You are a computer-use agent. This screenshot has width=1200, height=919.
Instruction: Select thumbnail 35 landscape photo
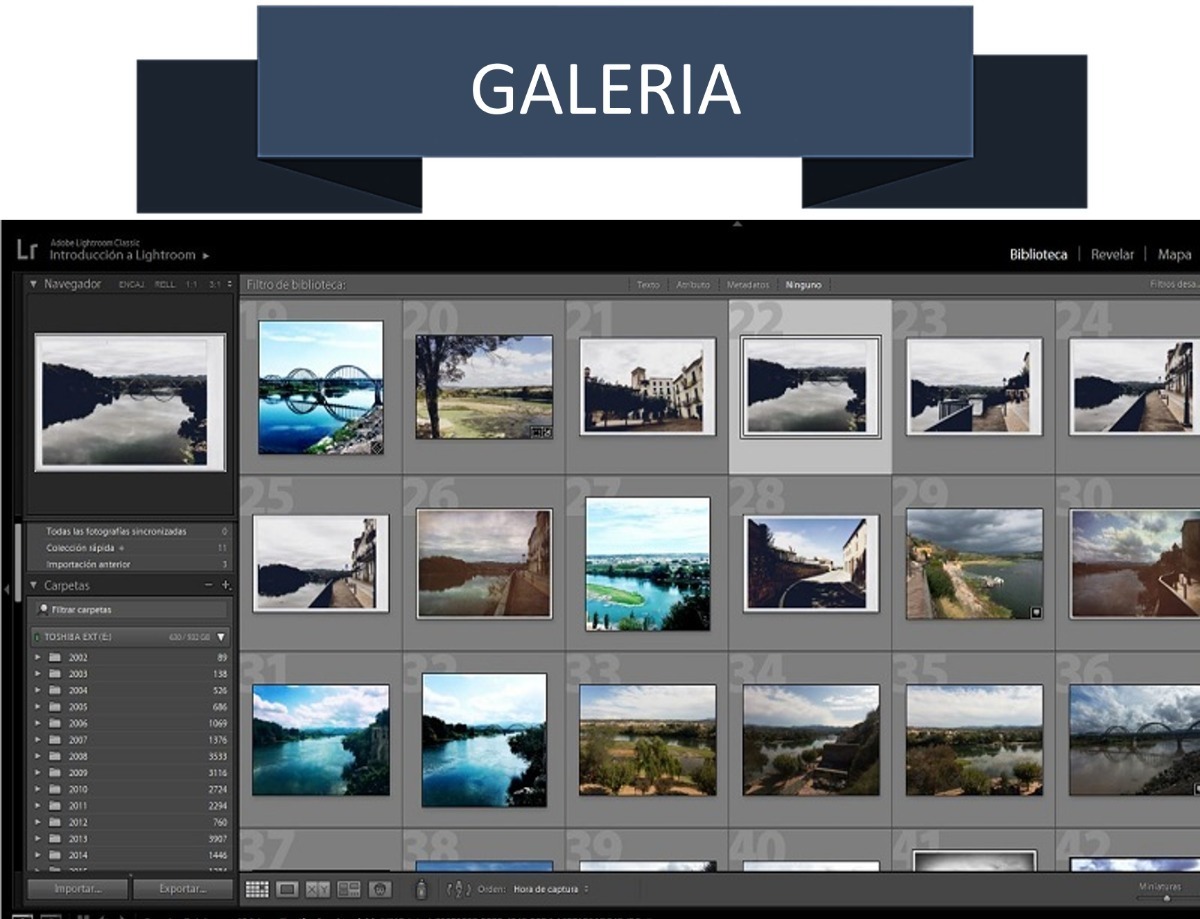click(x=974, y=740)
